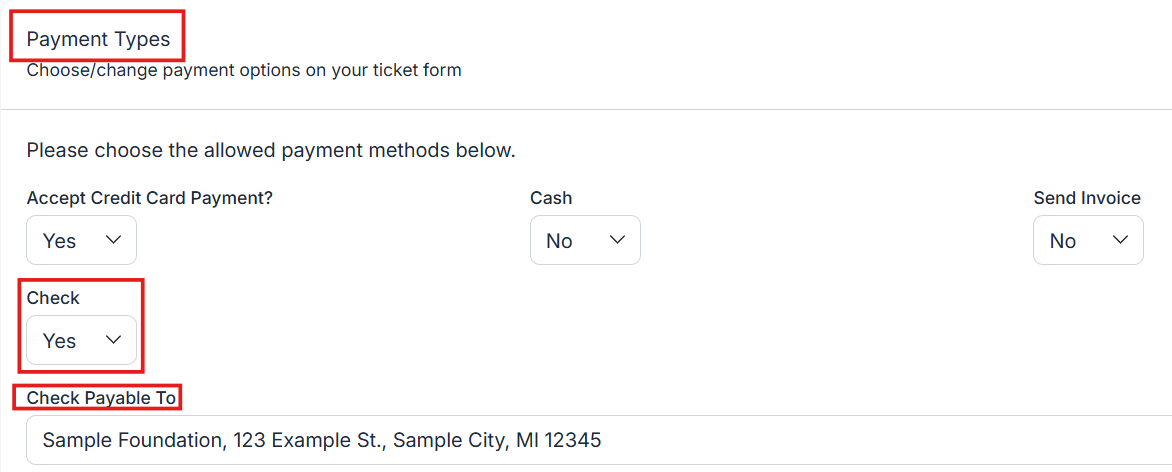Open the Accept Credit Card Payment dropdown
Image resolution: width=1172 pixels, height=472 pixels.
coord(81,240)
